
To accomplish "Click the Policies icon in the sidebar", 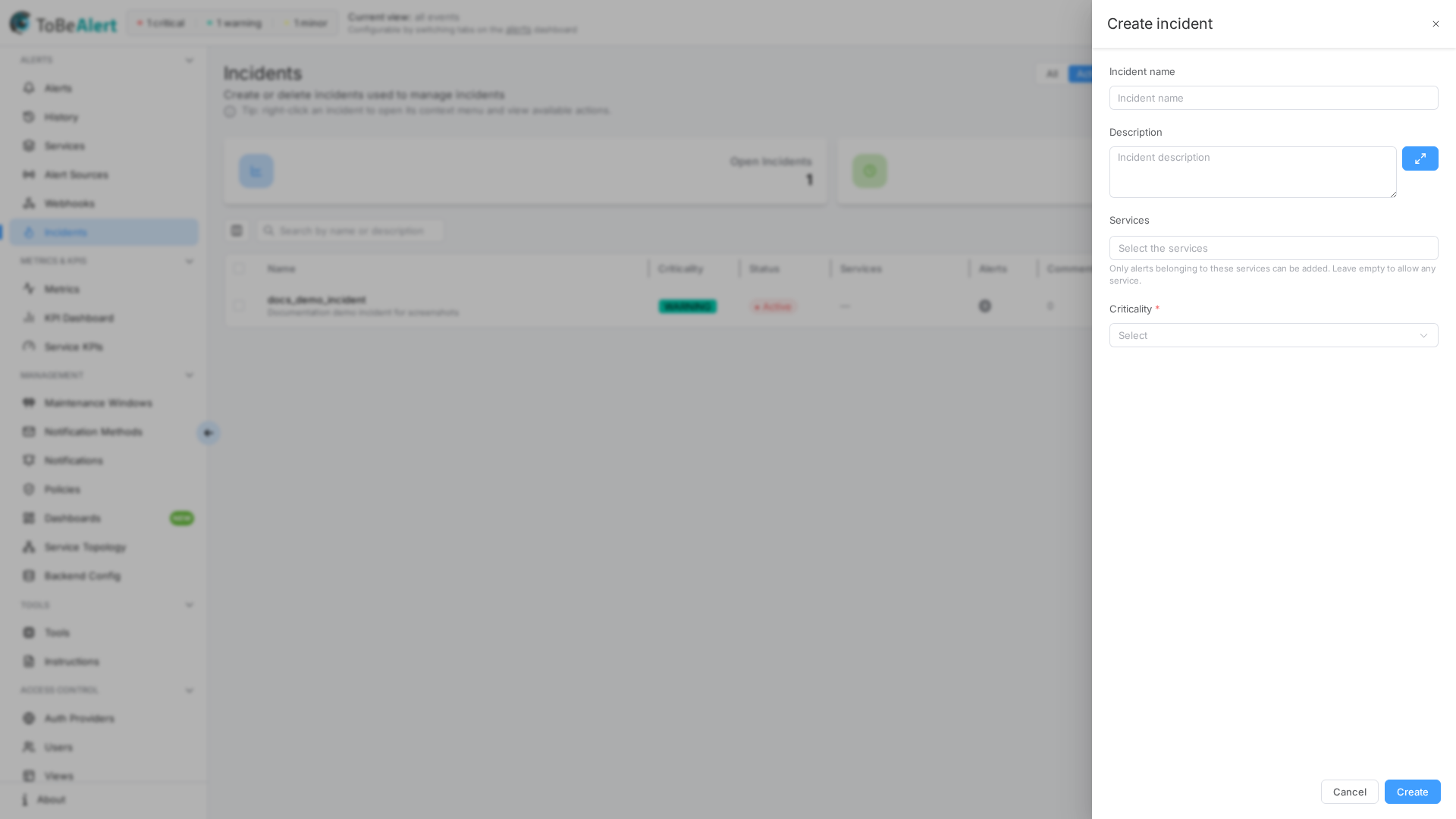I will pos(29,489).
